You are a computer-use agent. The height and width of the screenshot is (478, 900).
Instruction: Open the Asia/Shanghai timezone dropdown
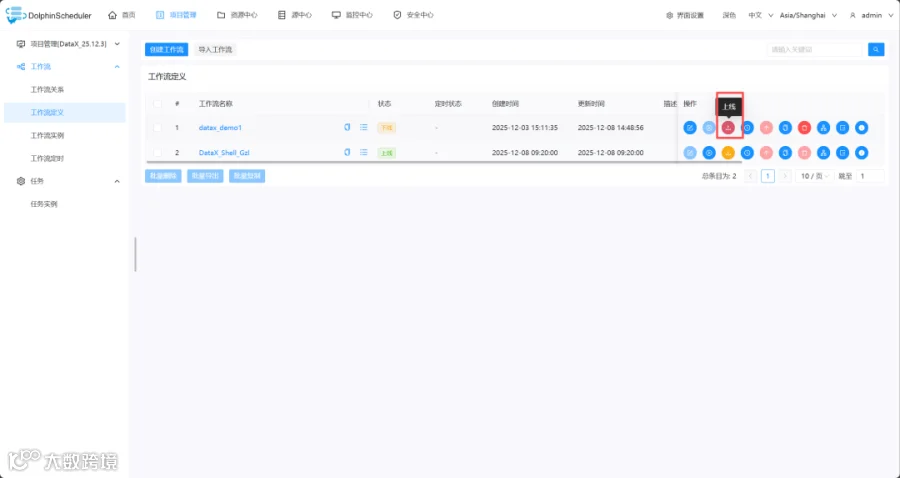tap(808, 15)
